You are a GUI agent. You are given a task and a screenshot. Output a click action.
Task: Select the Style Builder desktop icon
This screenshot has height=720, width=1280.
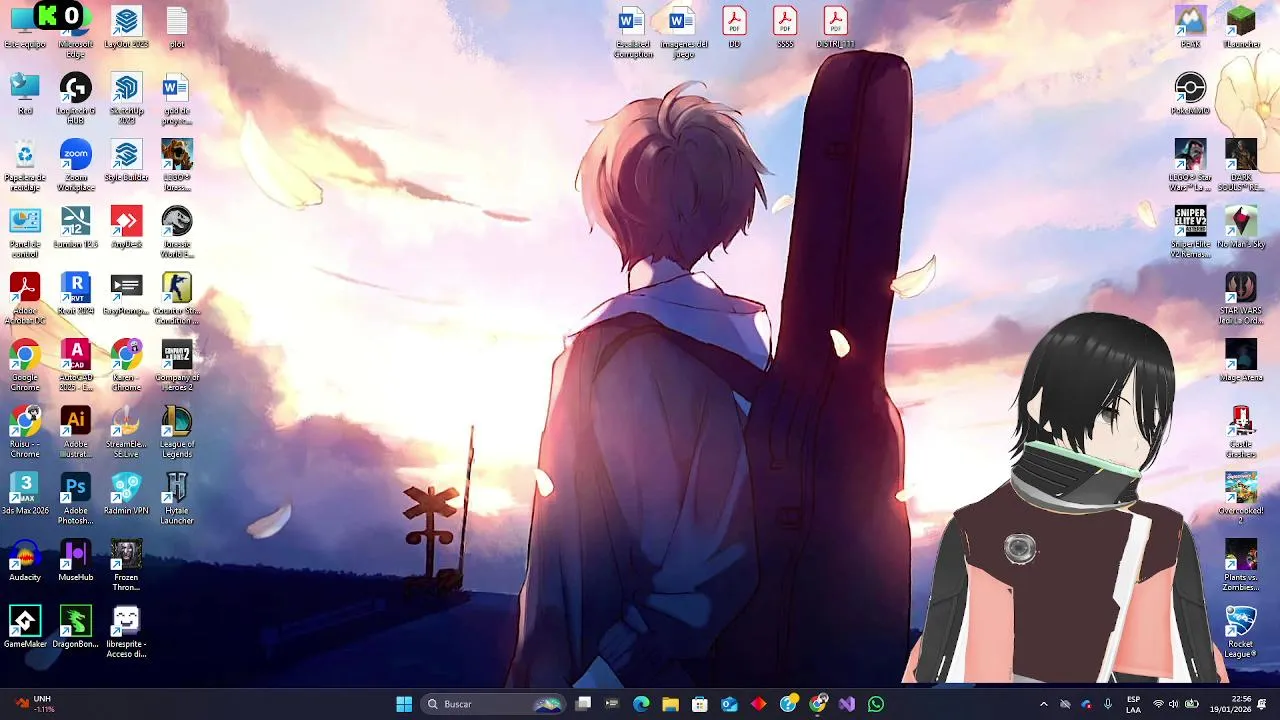pyautogui.click(x=126, y=161)
